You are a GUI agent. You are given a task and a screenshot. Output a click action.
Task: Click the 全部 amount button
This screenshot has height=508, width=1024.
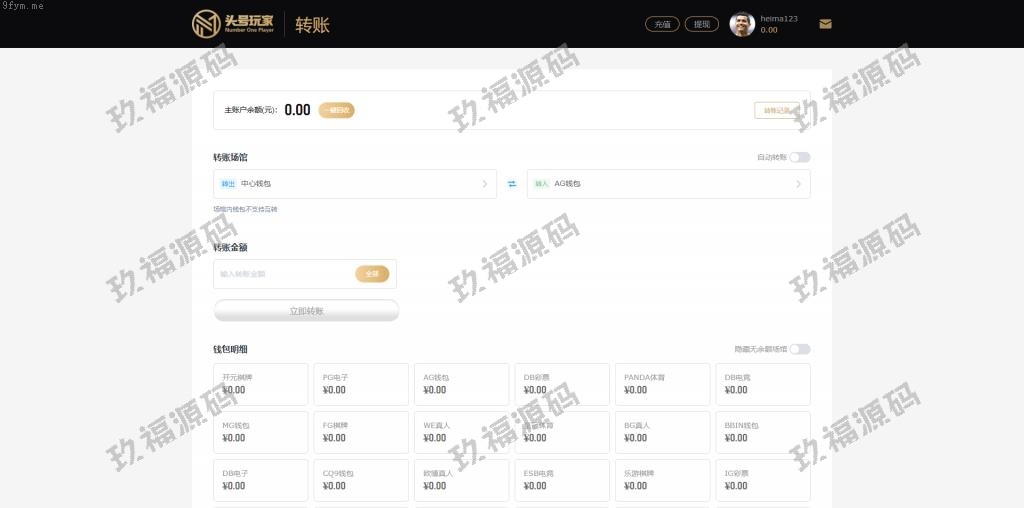click(372, 274)
